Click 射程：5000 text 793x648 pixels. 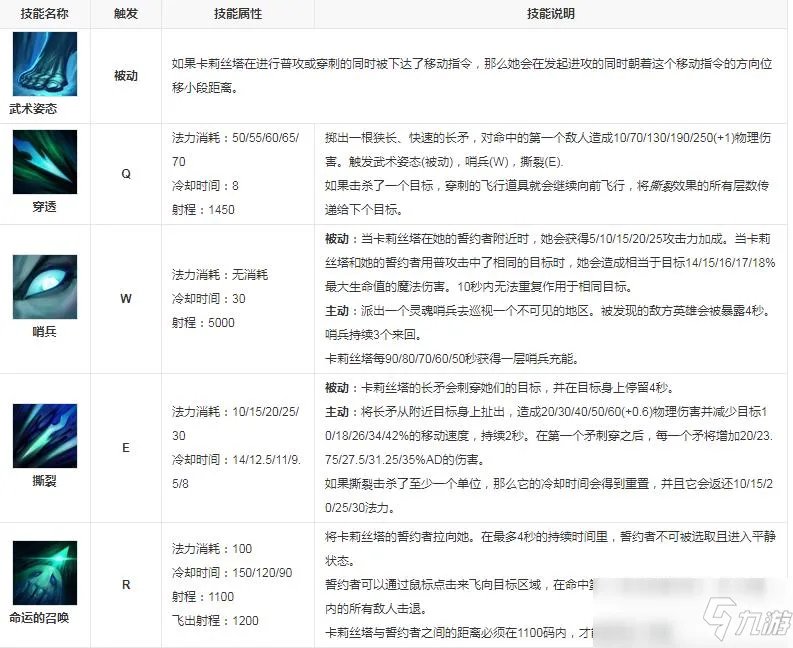click(x=203, y=322)
